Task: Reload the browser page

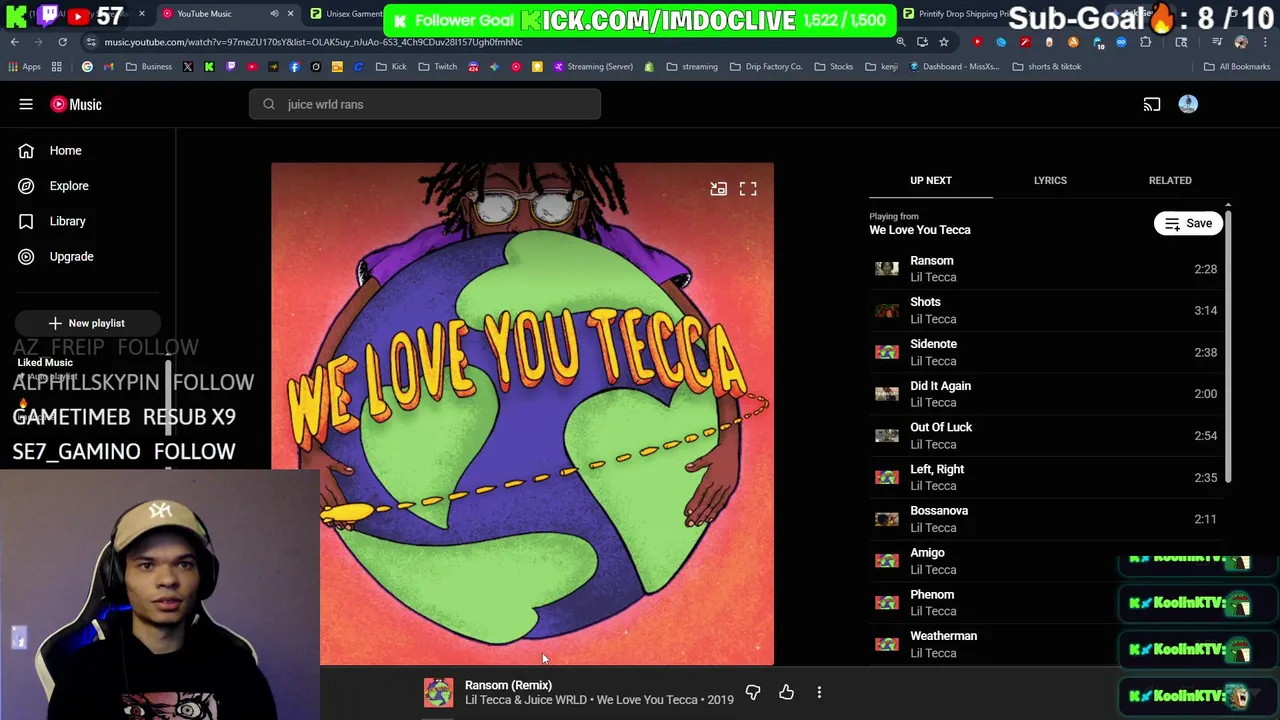Action: 62,42
